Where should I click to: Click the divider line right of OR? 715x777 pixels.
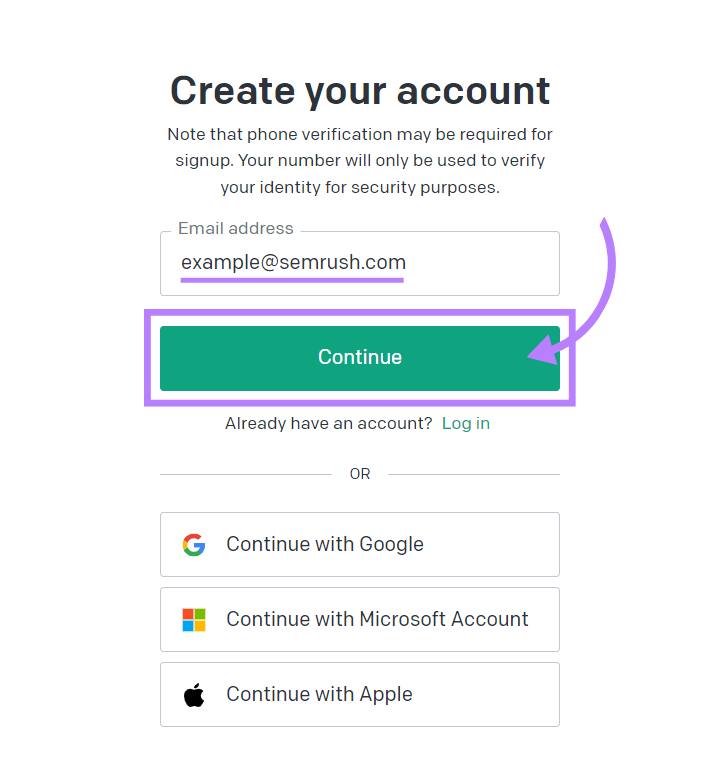pos(474,474)
